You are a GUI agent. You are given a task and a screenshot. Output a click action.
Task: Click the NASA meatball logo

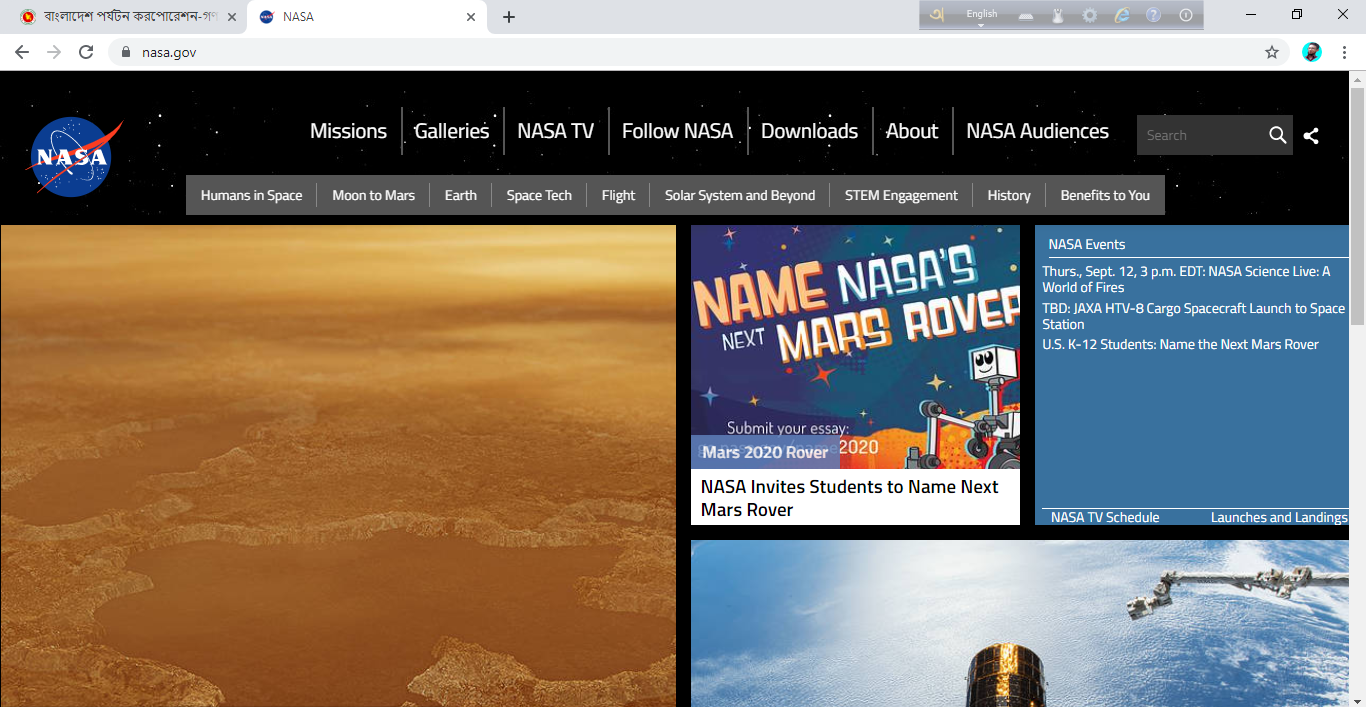point(76,157)
